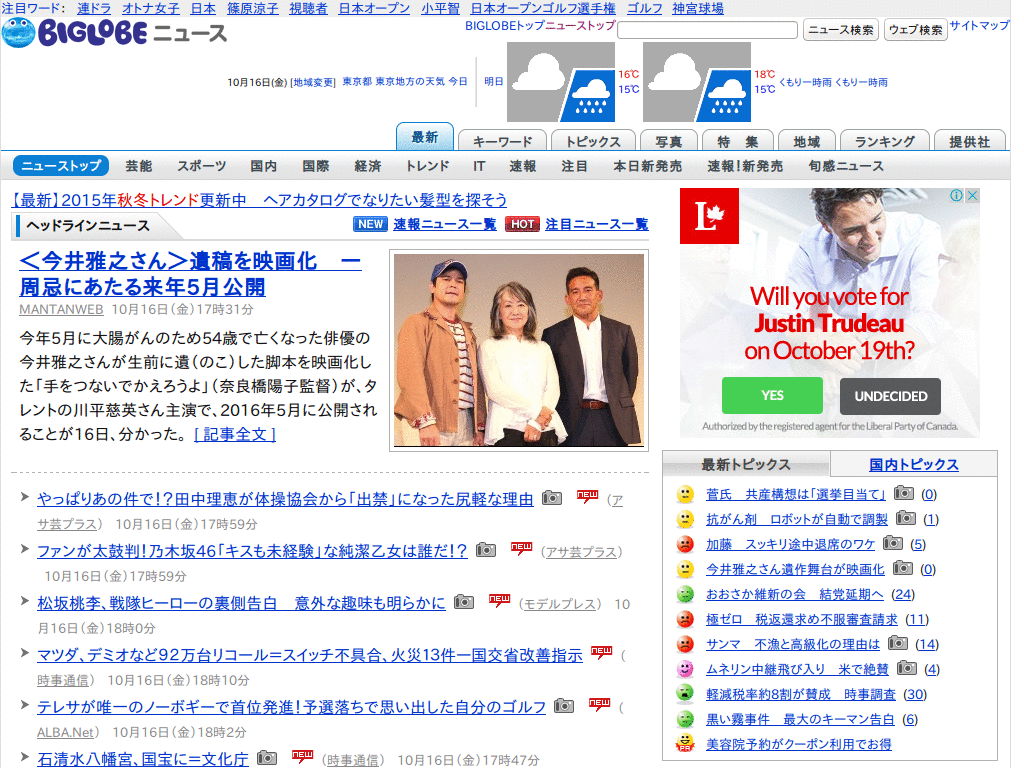Click camera icon beside 乃木坂46 headline
Viewport: 1024px width, 768px height.
pyautogui.click(x=485, y=550)
